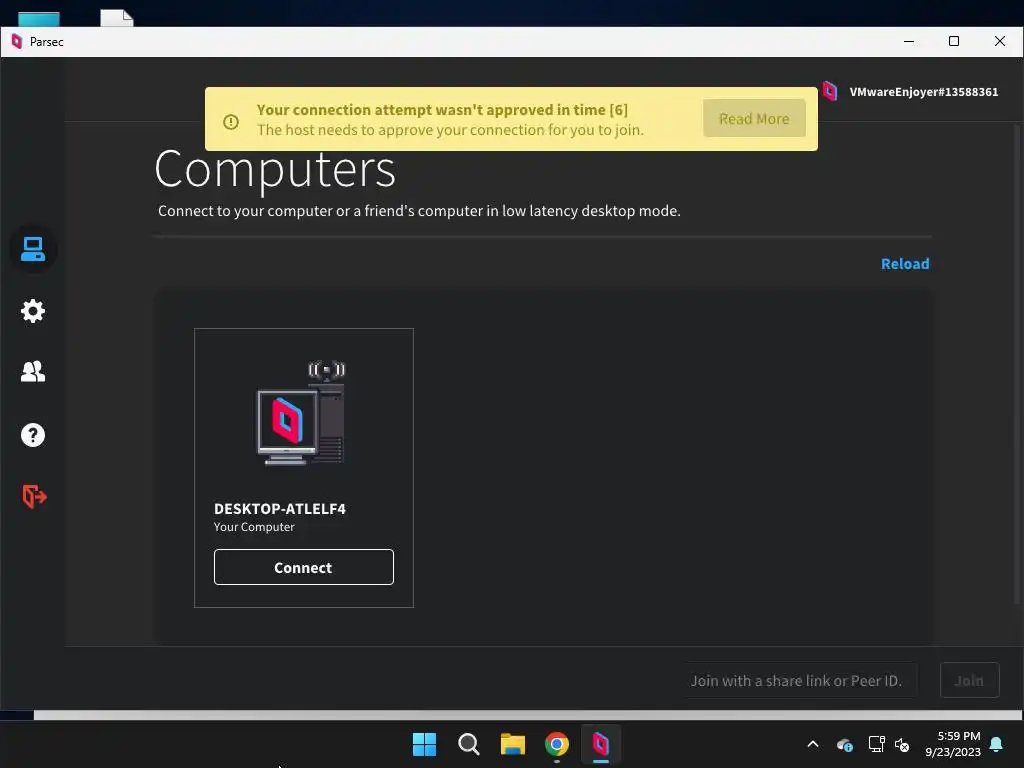This screenshot has width=1024, height=768.
Task: Open the Friends icon in sidebar
Action: [x=33, y=372]
